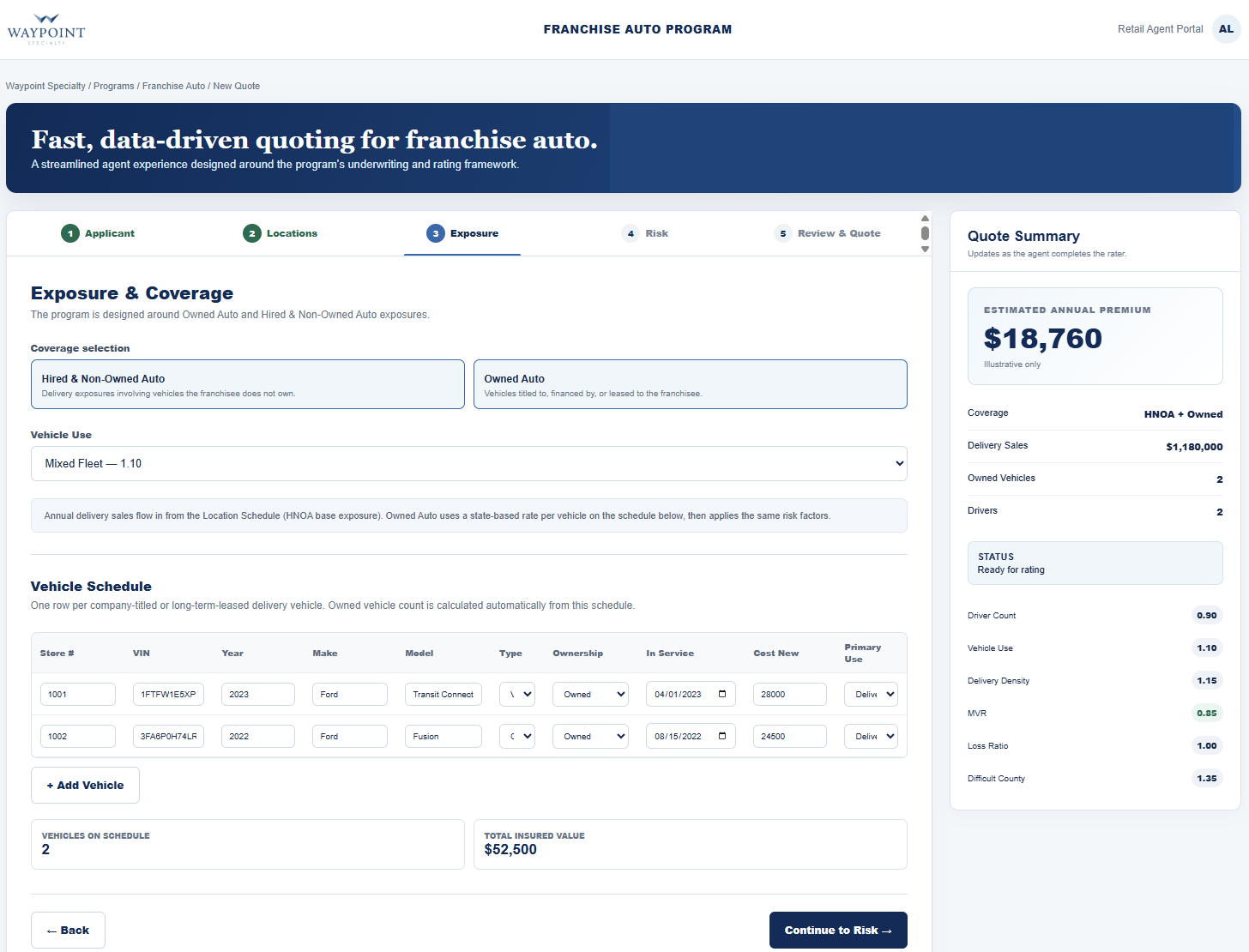Go to Review & Quote step tab
The image size is (1249, 952).
(827, 233)
